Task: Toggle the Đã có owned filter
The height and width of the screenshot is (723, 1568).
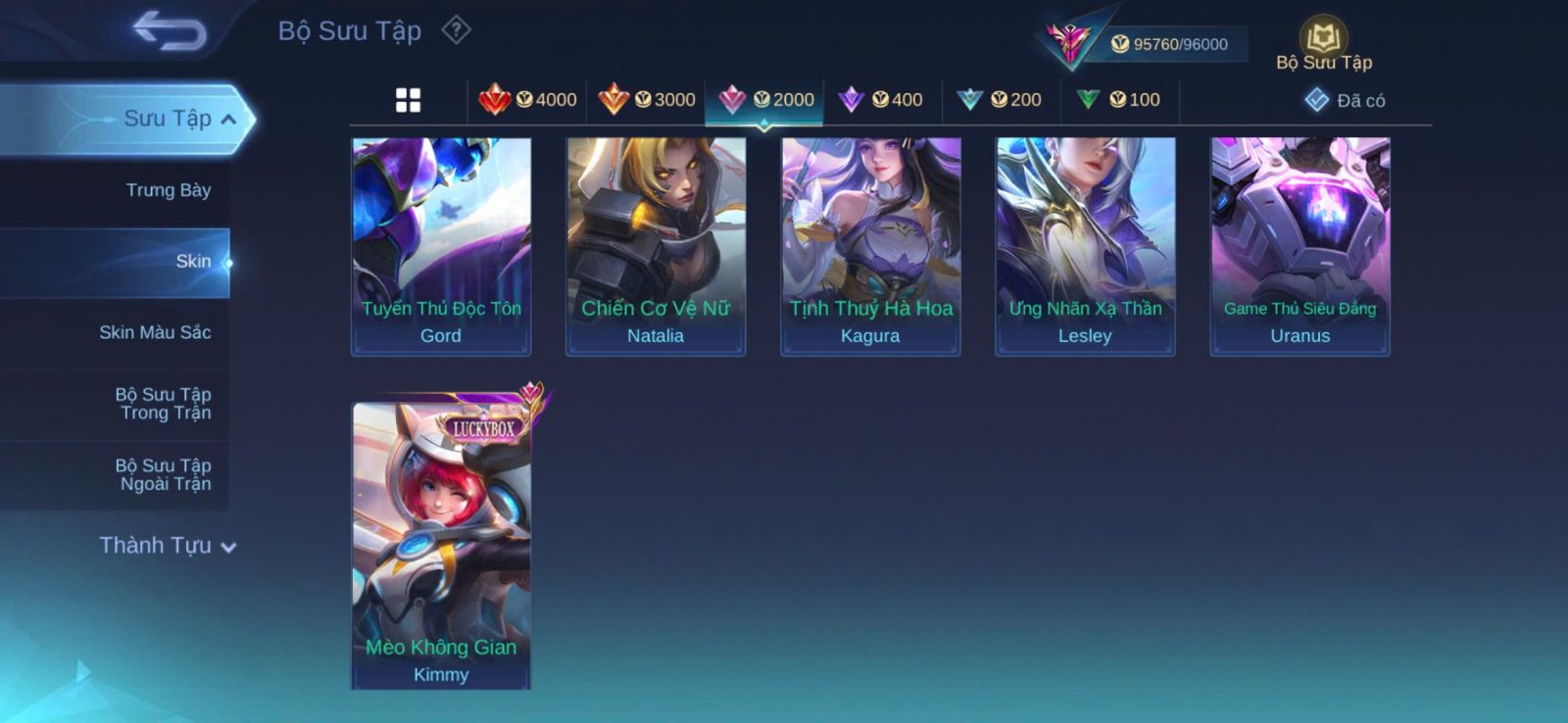Action: [1345, 100]
